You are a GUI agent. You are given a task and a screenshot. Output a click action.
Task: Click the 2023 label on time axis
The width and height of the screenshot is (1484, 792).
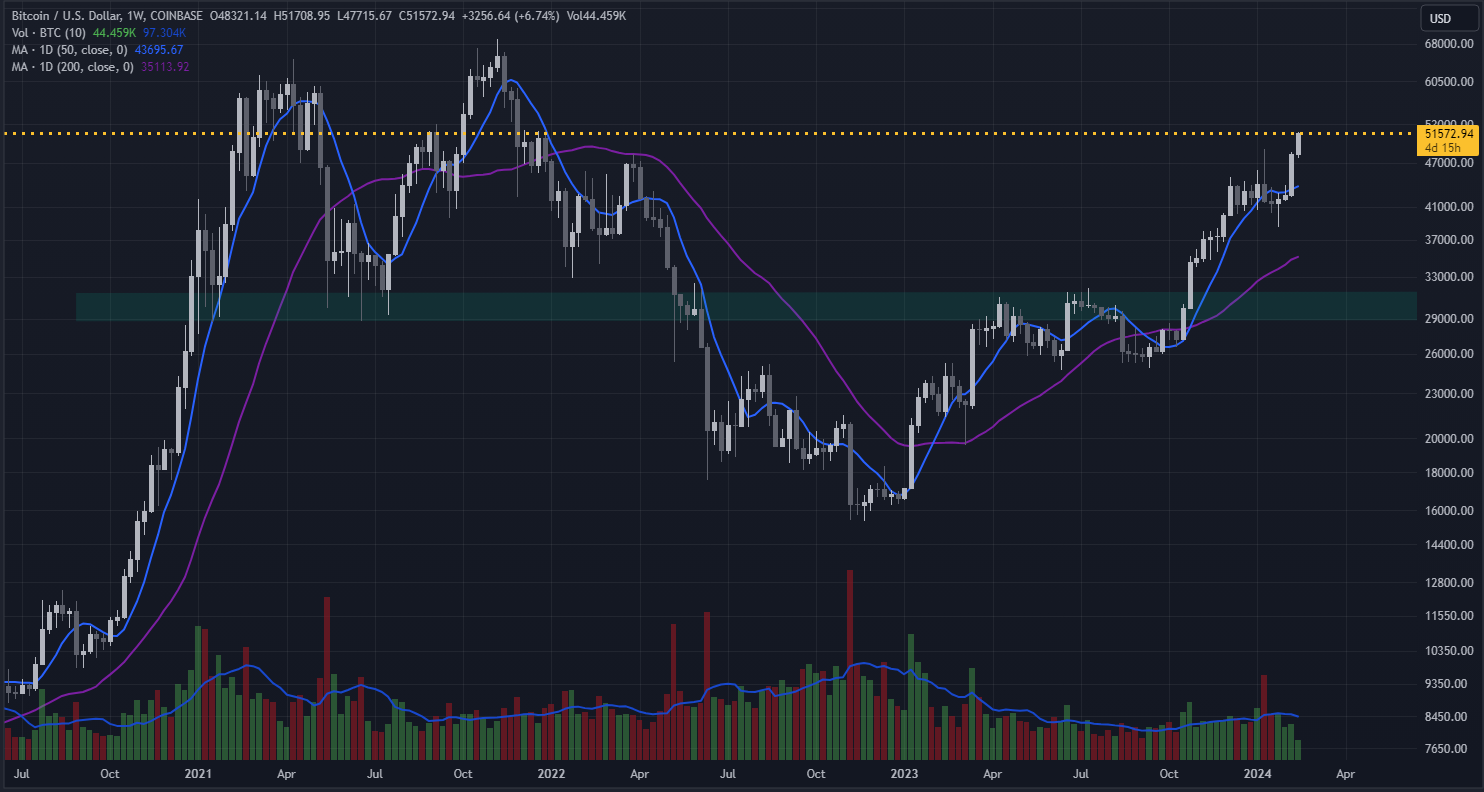click(904, 774)
